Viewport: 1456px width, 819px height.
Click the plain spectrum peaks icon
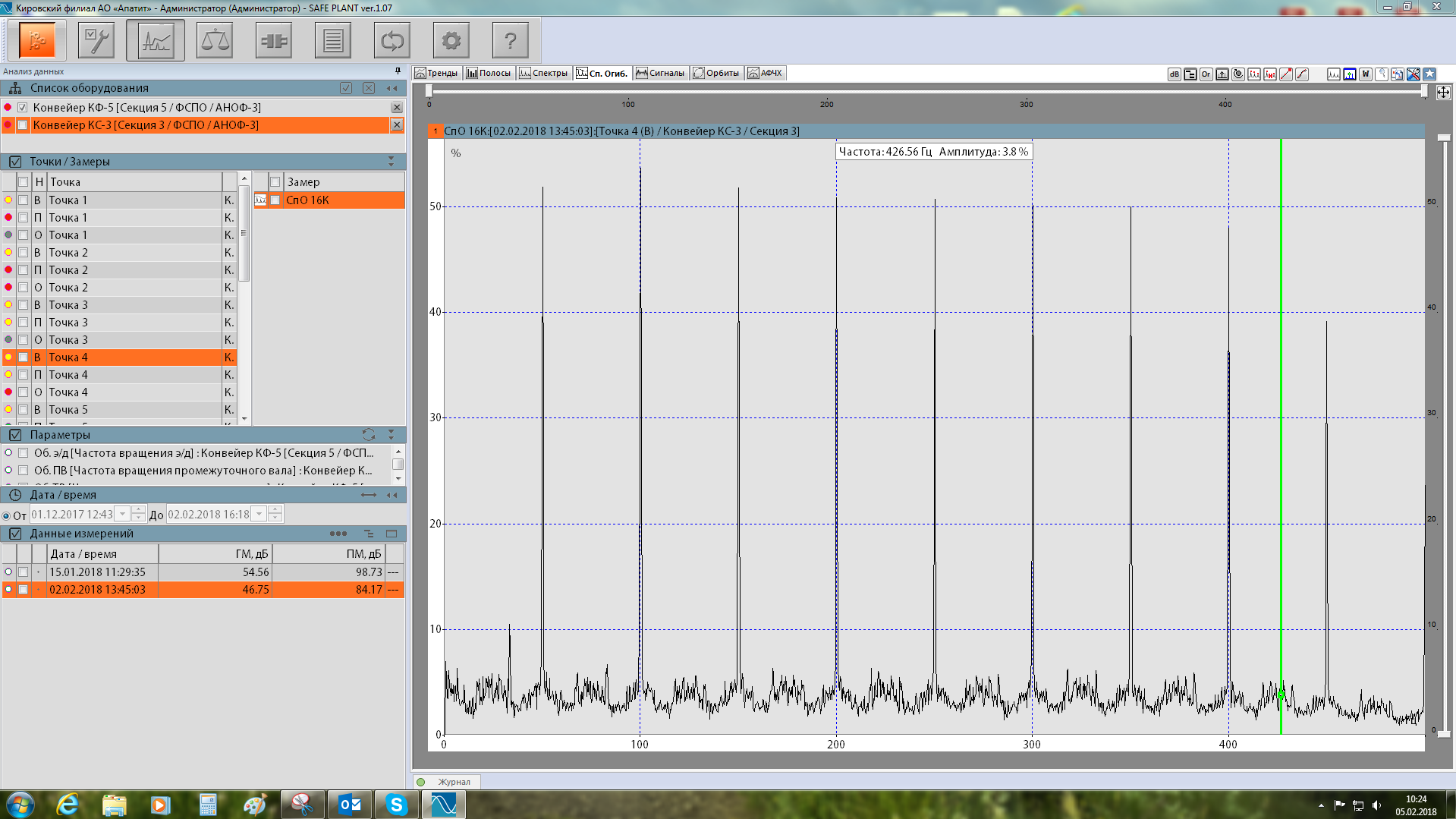coord(1334,74)
